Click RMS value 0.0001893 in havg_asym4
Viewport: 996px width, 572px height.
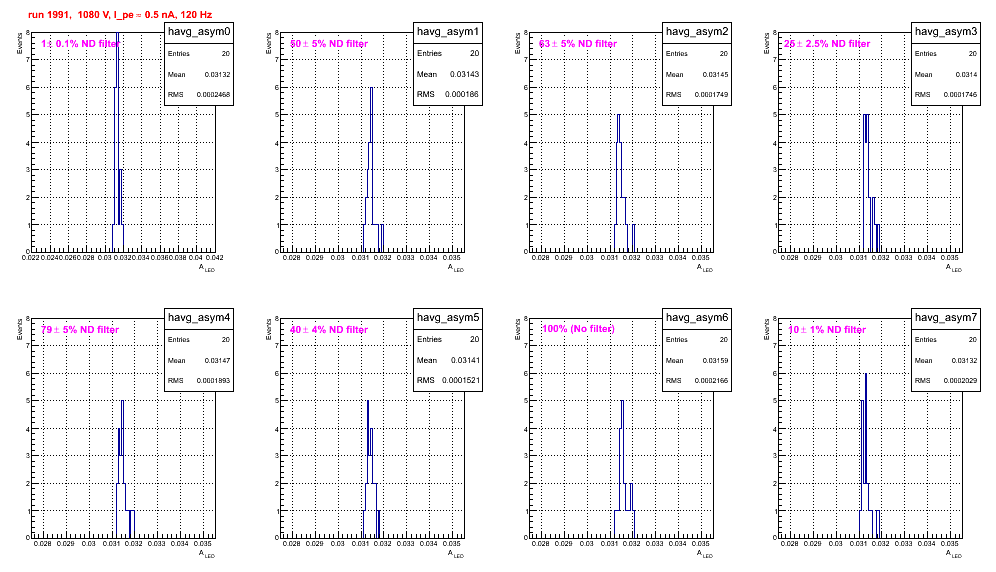[213, 381]
